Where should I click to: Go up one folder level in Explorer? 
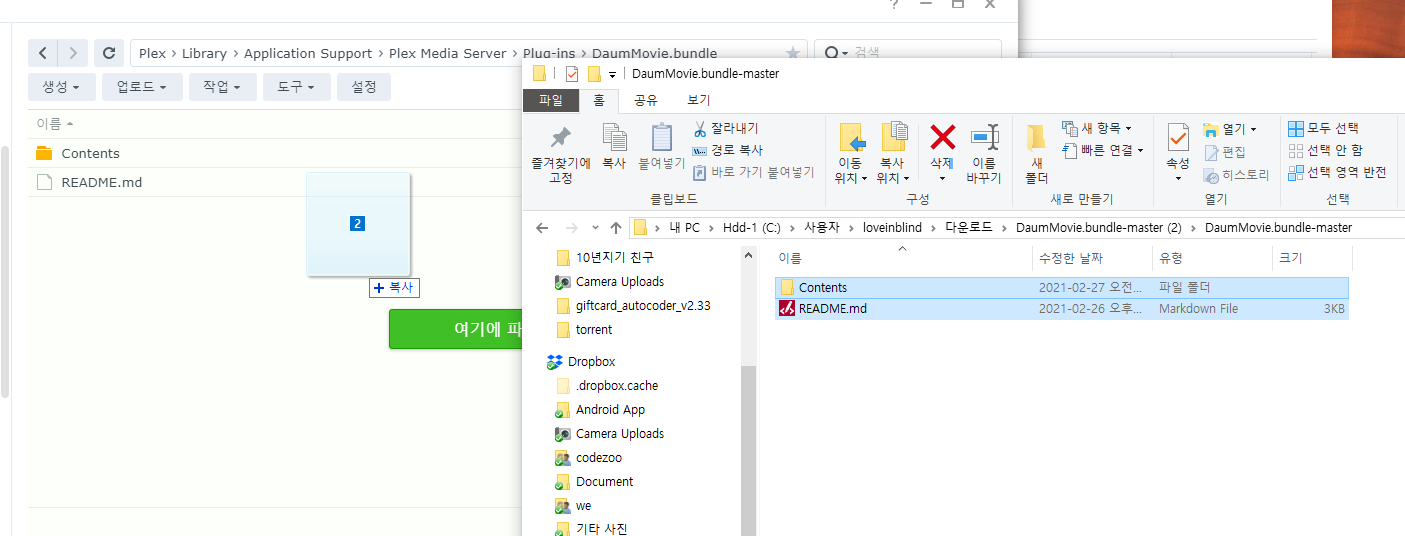coord(615,227)
